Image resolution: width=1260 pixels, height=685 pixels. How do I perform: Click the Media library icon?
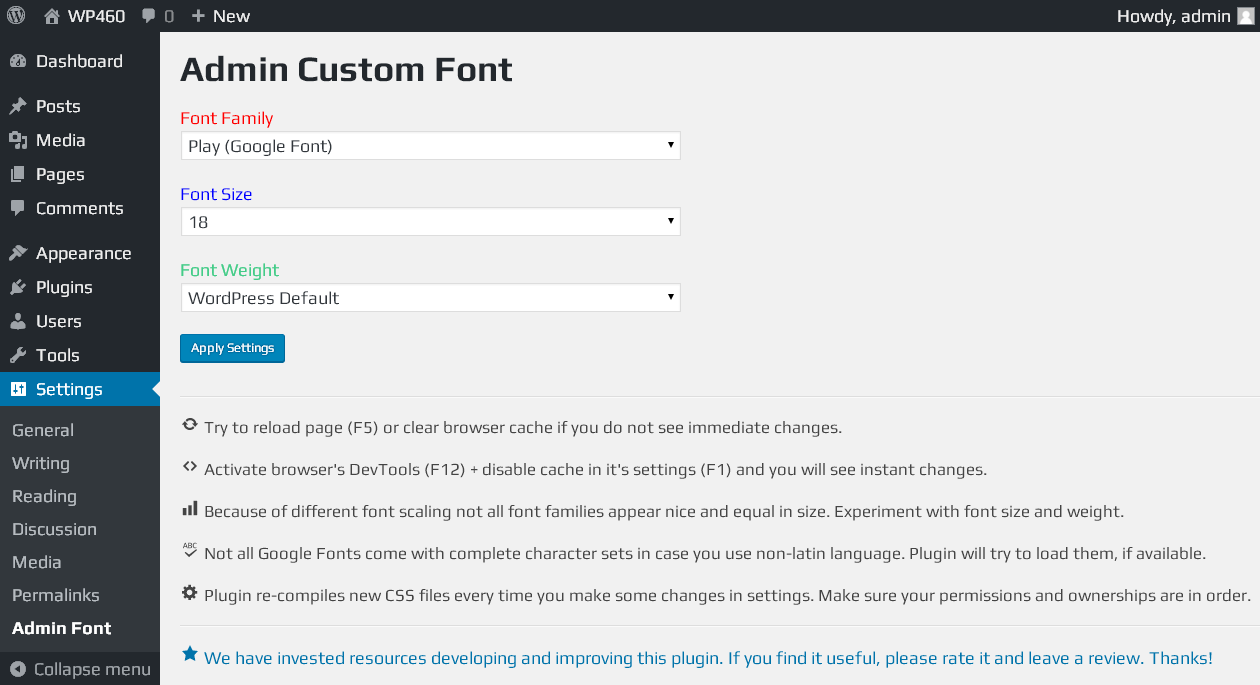coord(18,140)
